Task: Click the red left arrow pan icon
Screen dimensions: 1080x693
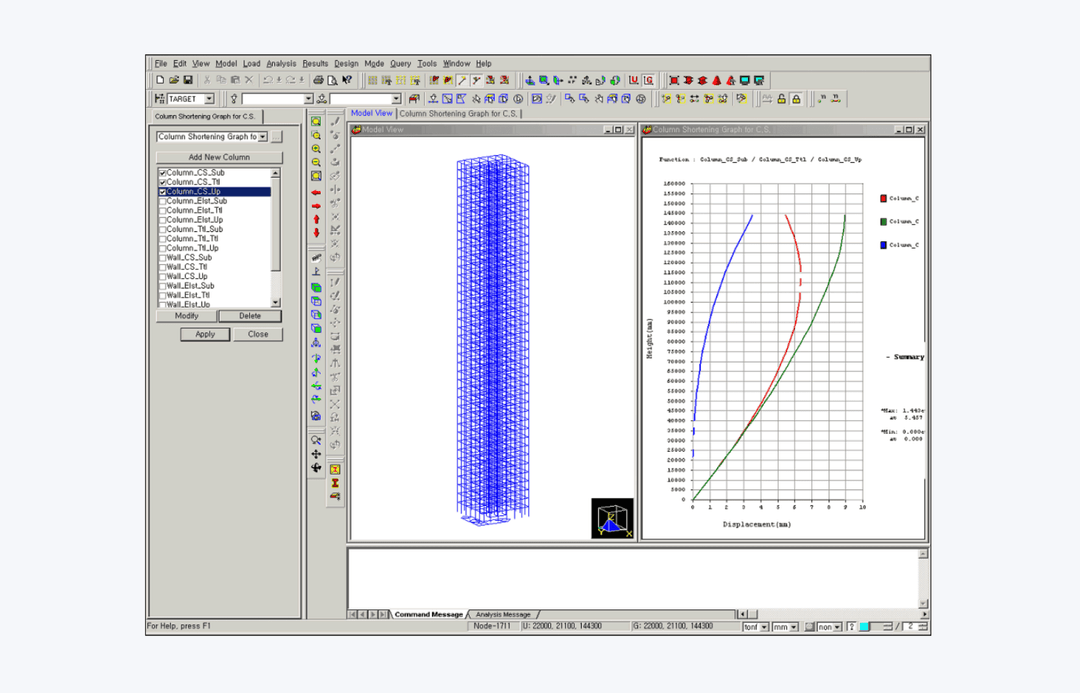Action: pos(316,193)
